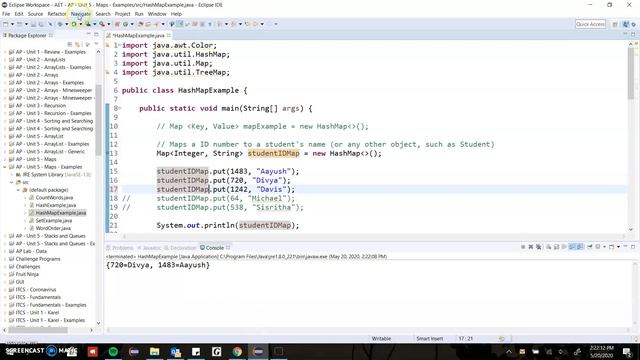The width and height of the screenshot is (640, 360).
Task: Open File Explorer from the taskbar
Action: click(154, 351)
